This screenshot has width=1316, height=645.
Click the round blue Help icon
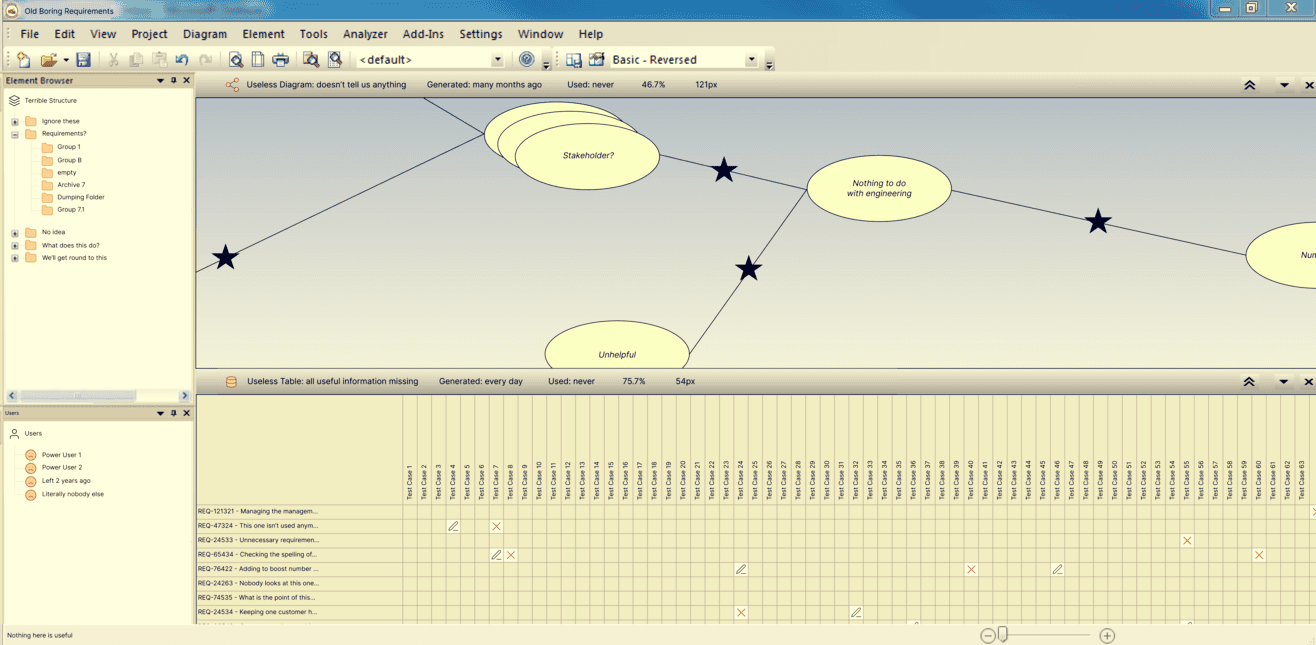pyautogui.click(x=527, y=60)
